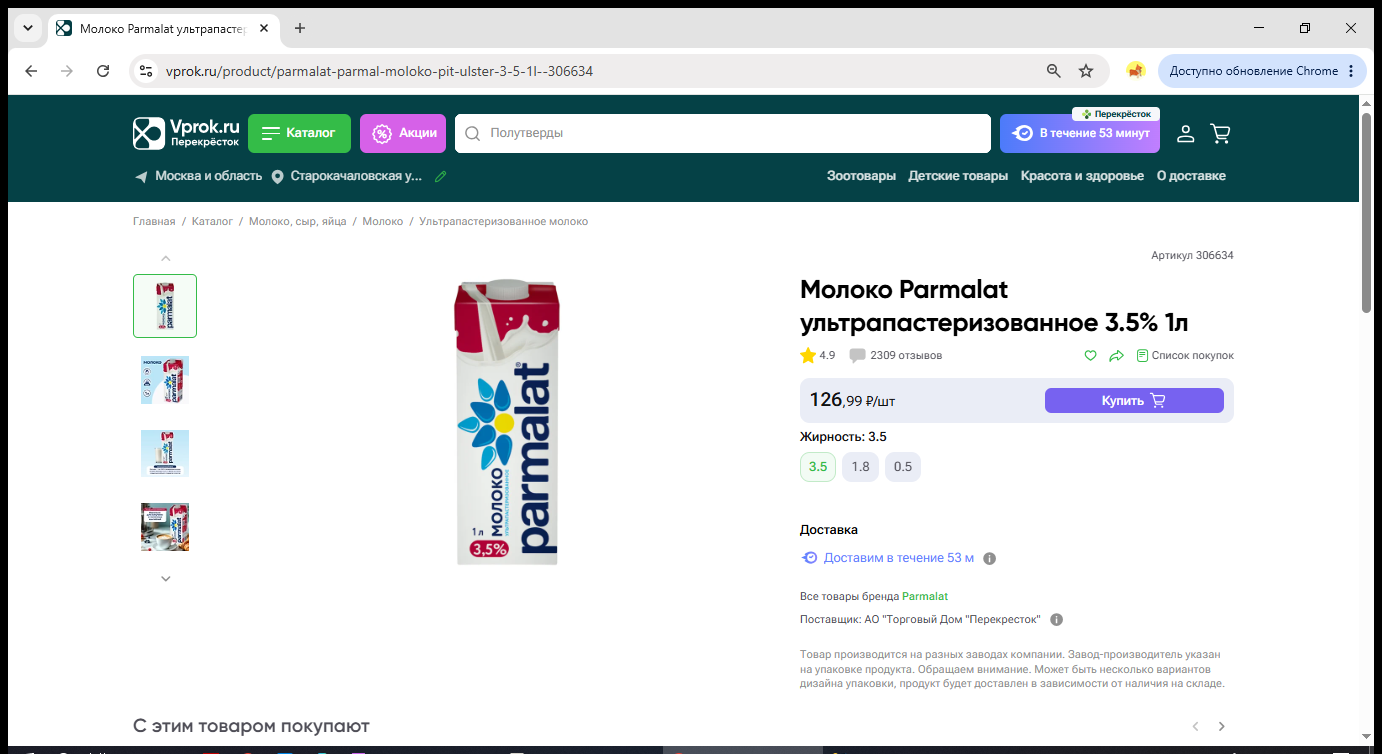The width and height of the screenshot is (1382, 754).
Task: Bookmark this page with star icon
Action: [x=1086, y=71]
